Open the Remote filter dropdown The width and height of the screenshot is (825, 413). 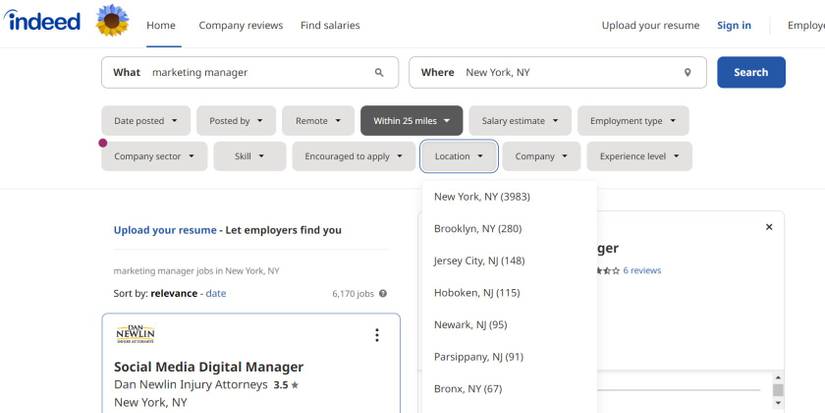click(x=318, y=120)
